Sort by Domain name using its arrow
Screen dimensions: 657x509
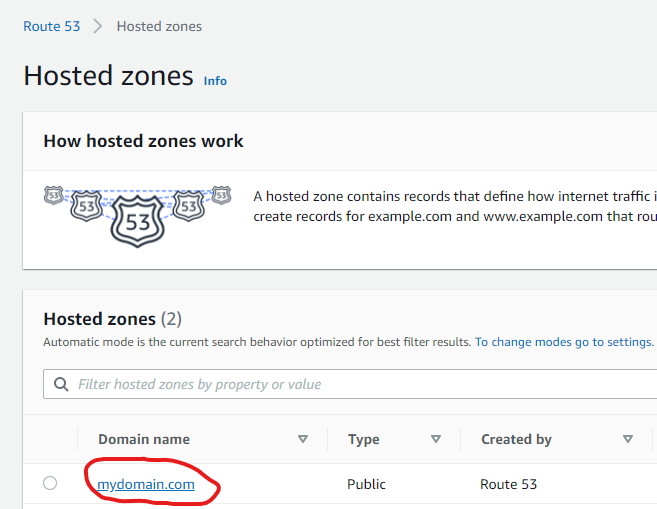[303, 439]
